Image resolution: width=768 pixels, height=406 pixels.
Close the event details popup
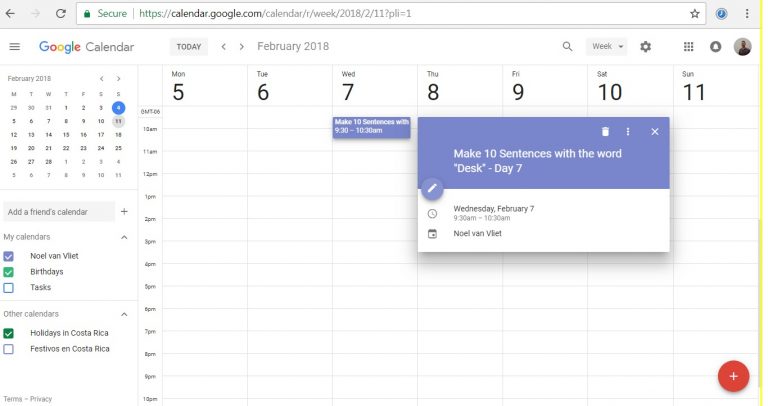pyautogui.click(x=655, y=132)
